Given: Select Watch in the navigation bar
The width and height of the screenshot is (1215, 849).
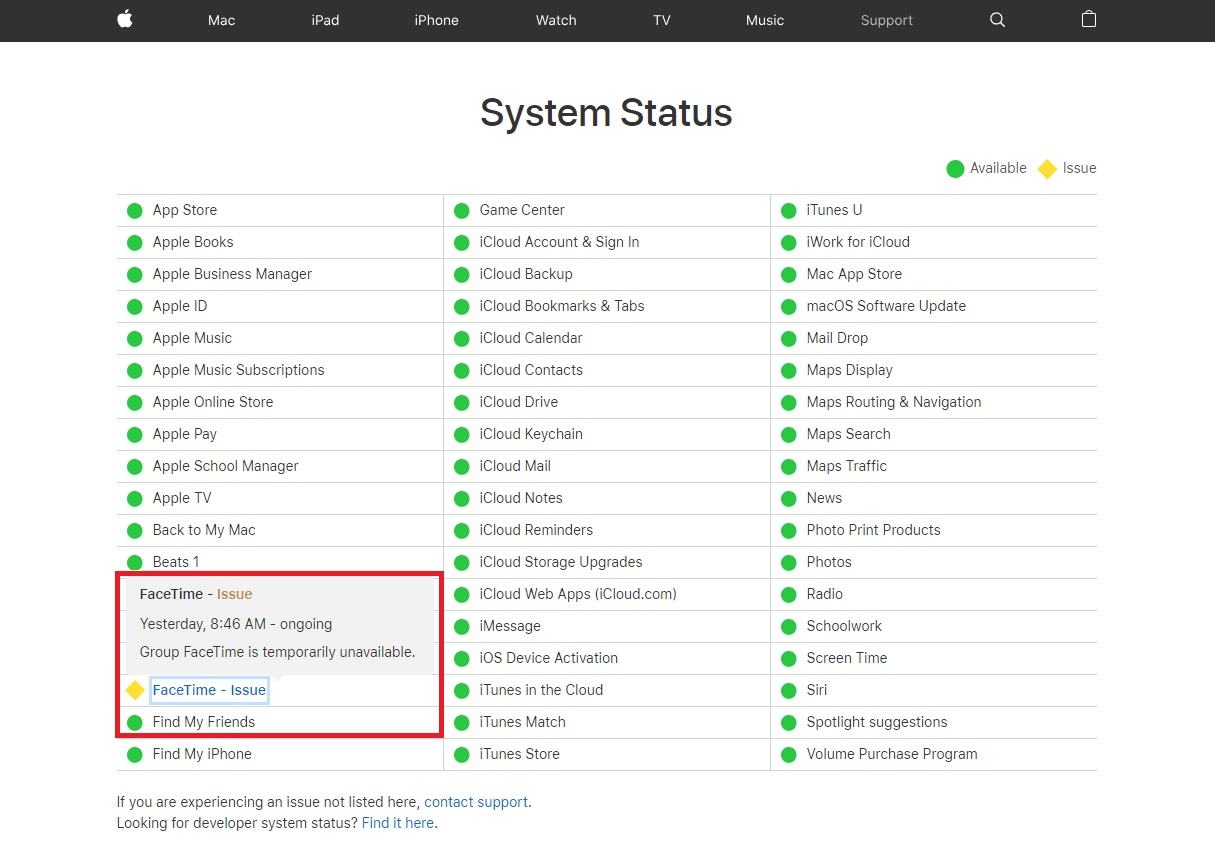Looking at the screenshot, I should click(556, 20).
